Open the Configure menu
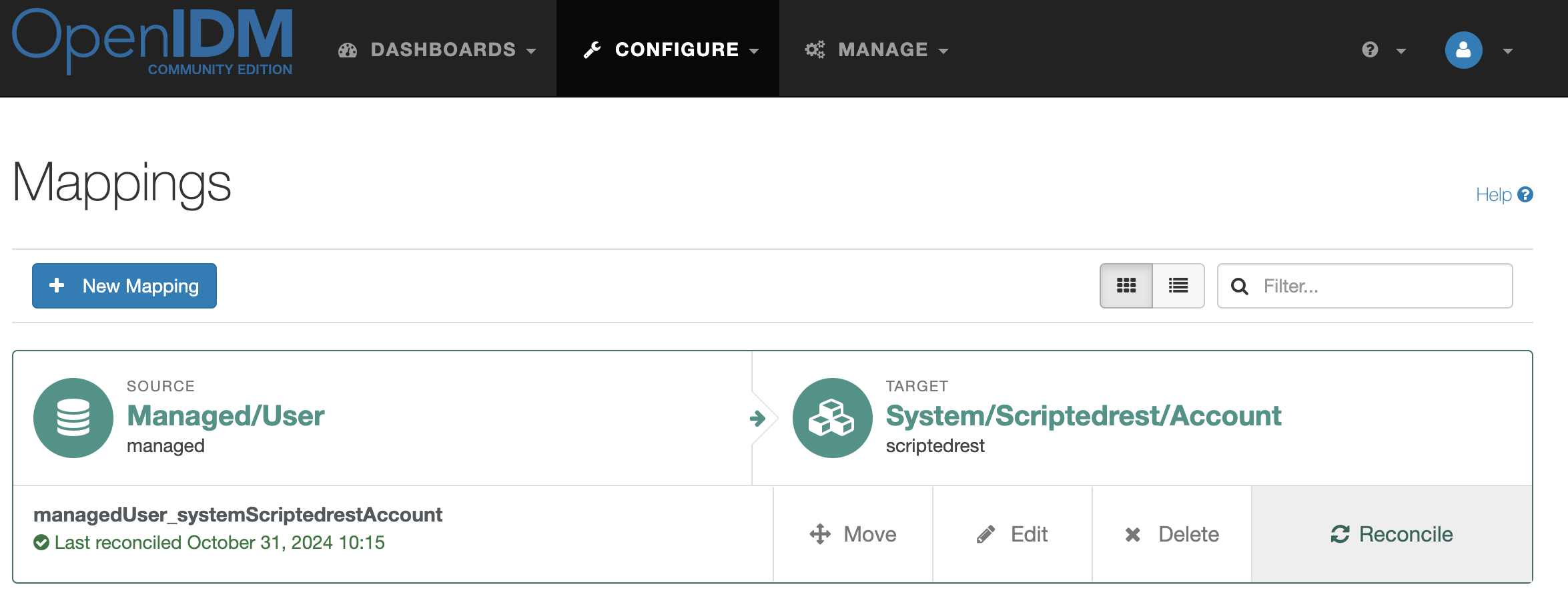 [x=668, y=49]
